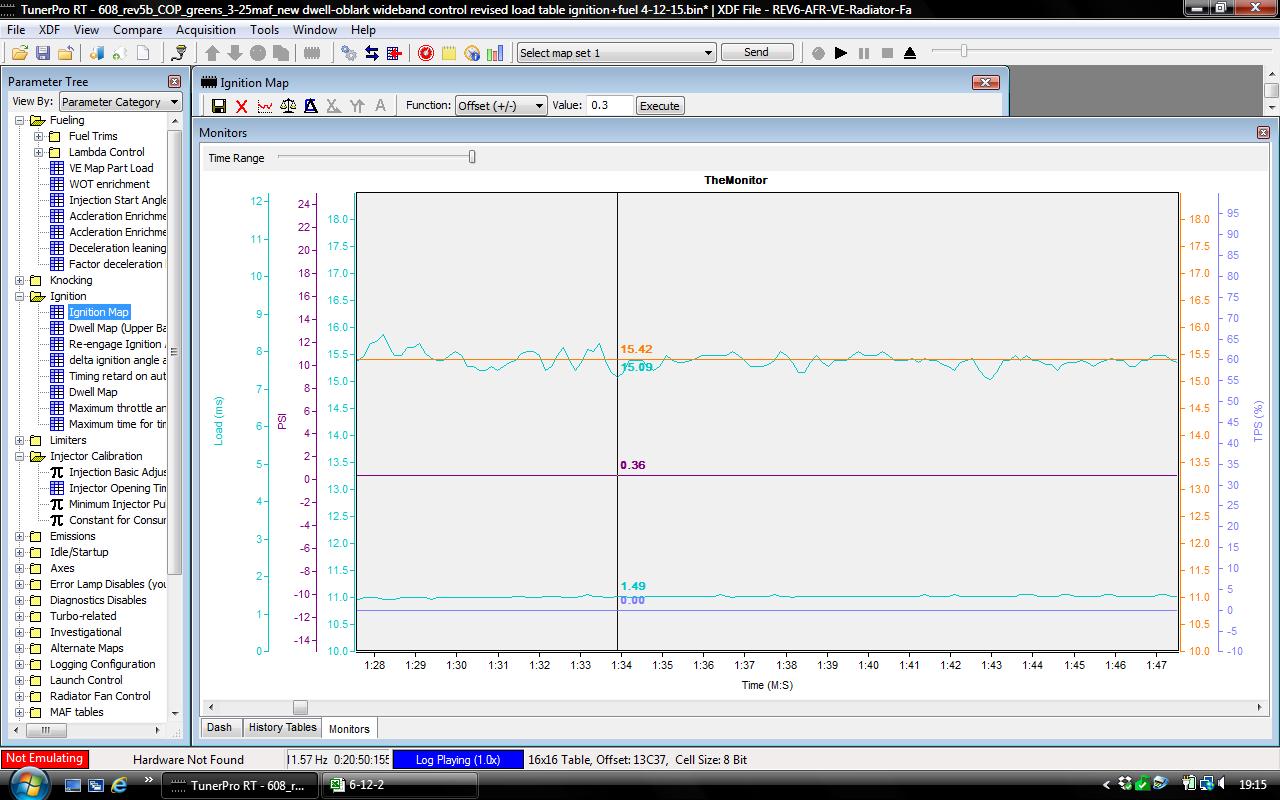Click the red gauge dashboard icon
The image size is (1280, 800).
(x=426, y=53)
